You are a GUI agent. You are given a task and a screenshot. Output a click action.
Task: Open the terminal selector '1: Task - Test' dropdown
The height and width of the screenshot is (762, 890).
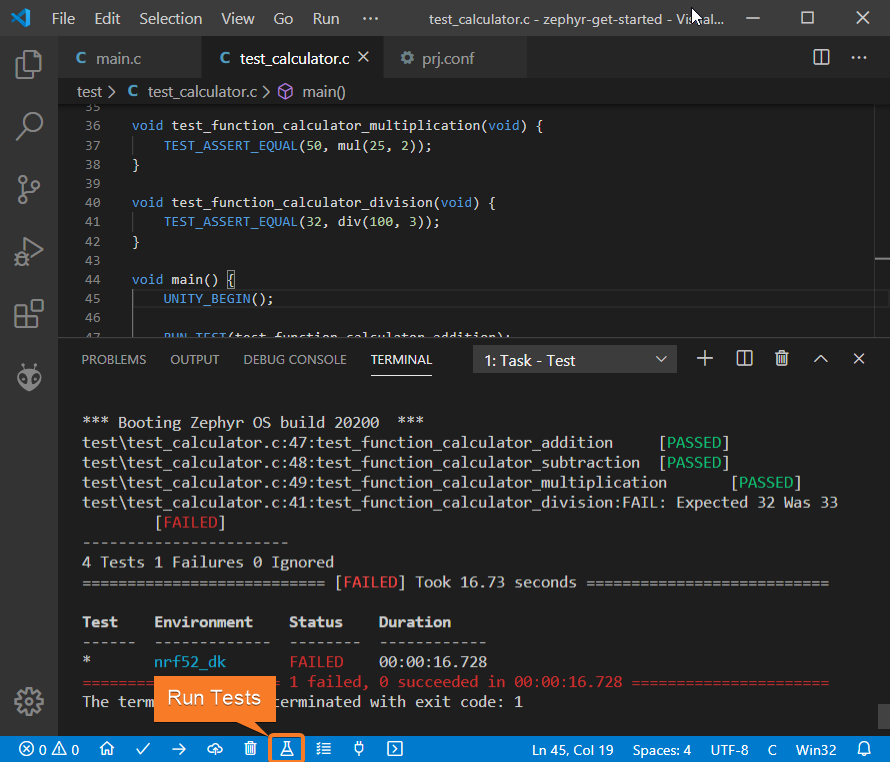574,360
